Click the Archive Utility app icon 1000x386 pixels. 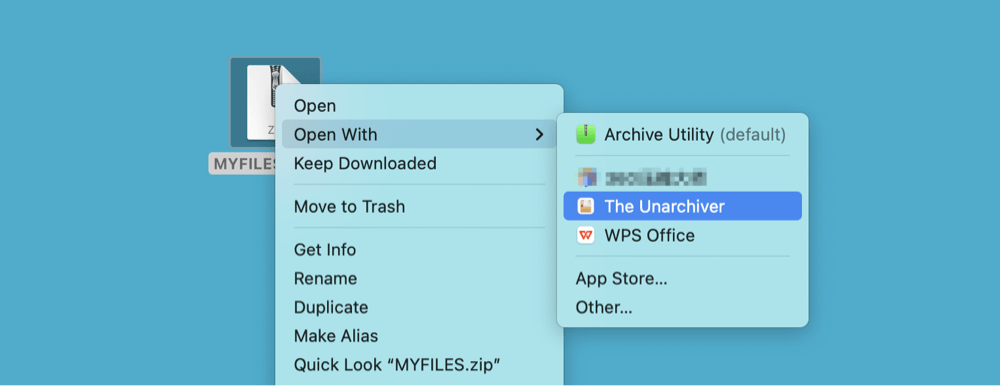(x=585, y=135)
